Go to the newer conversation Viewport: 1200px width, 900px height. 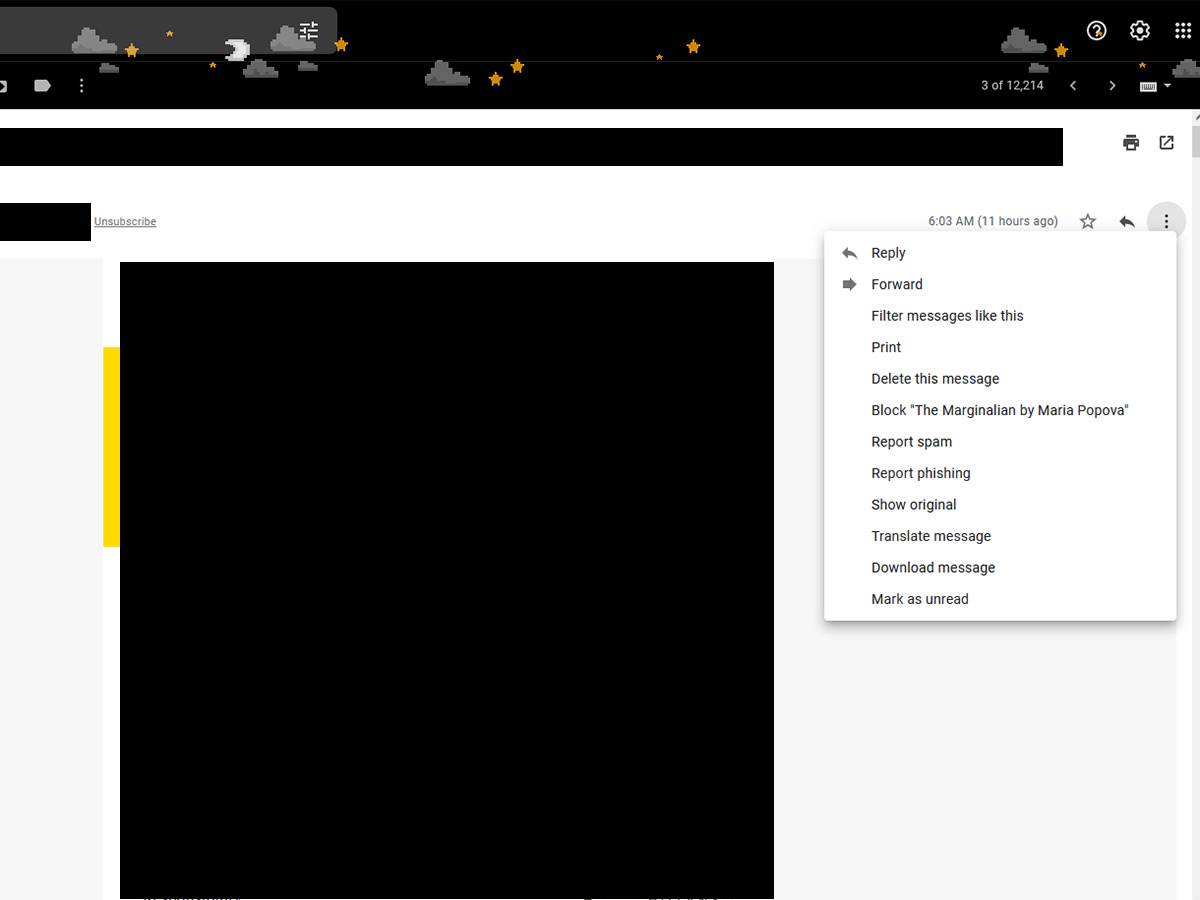[1073, 86]
